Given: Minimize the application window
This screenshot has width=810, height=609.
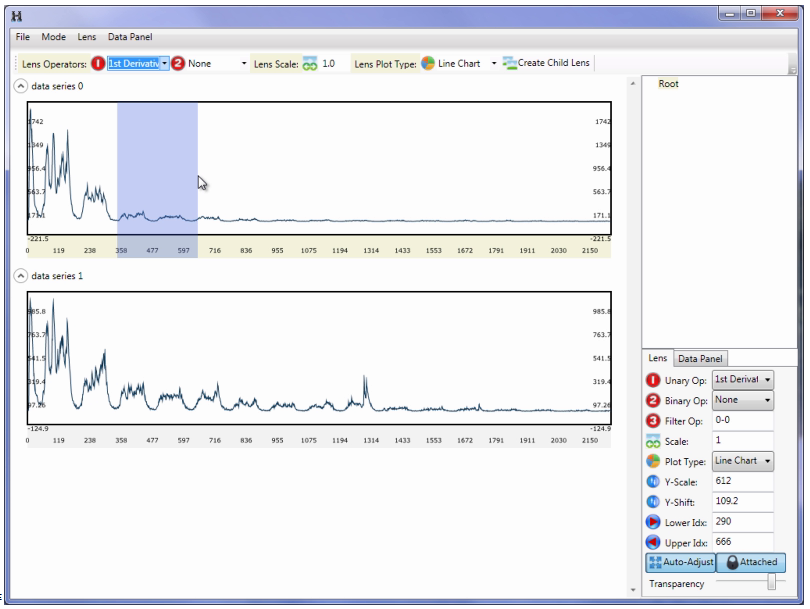Looking at the screenshot, I should click(729, 13).
